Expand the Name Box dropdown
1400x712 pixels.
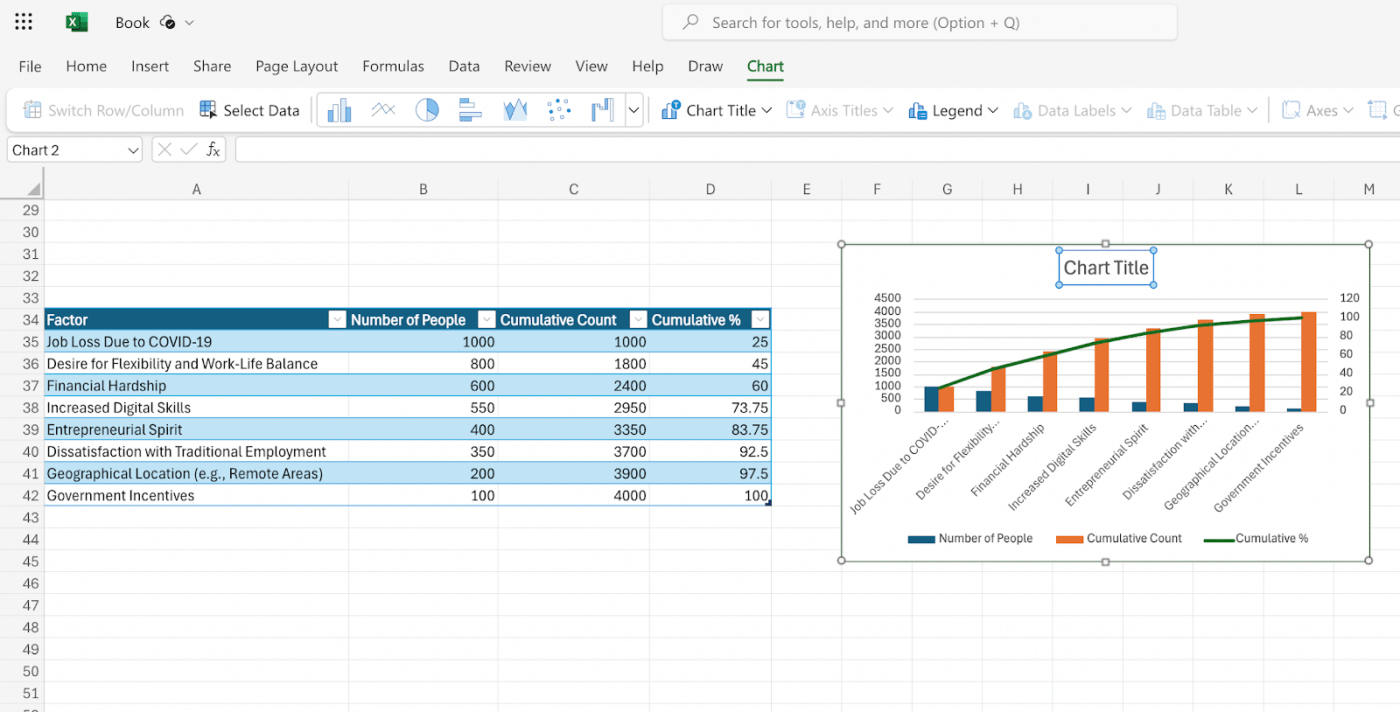[134, 150]
